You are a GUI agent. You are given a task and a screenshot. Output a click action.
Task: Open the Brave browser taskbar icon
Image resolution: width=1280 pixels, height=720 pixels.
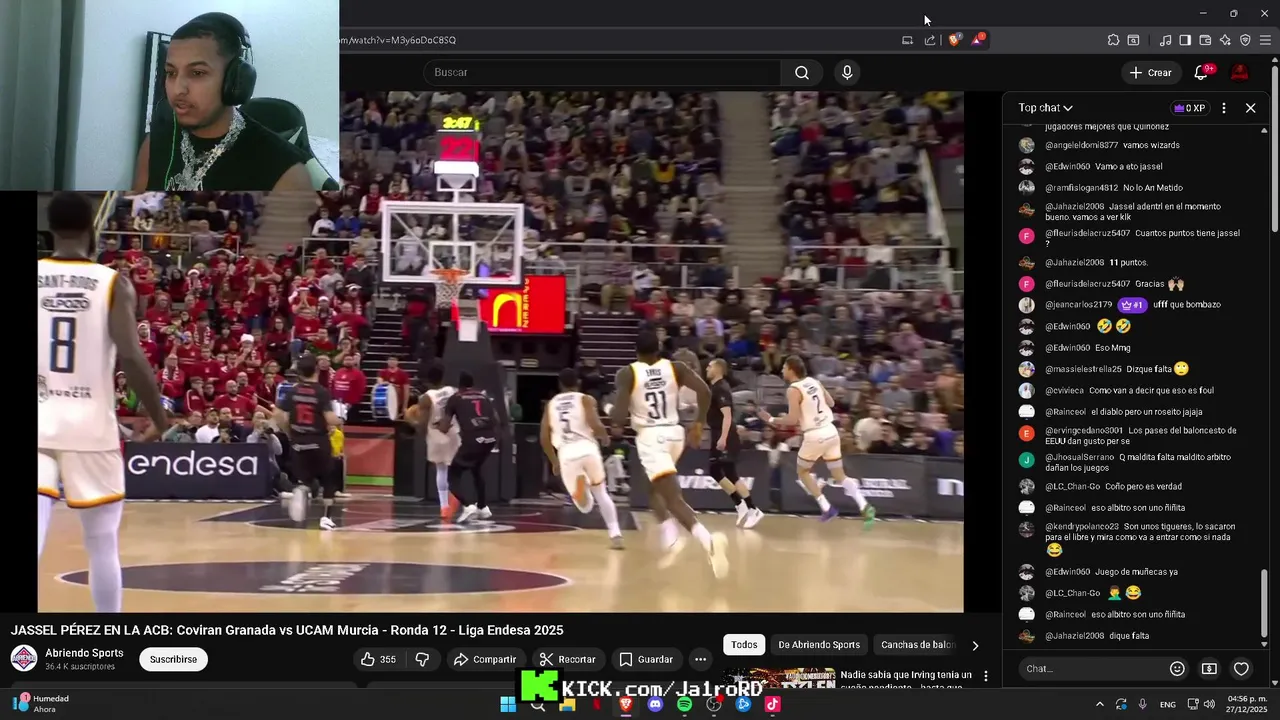[x=626, y=704]
